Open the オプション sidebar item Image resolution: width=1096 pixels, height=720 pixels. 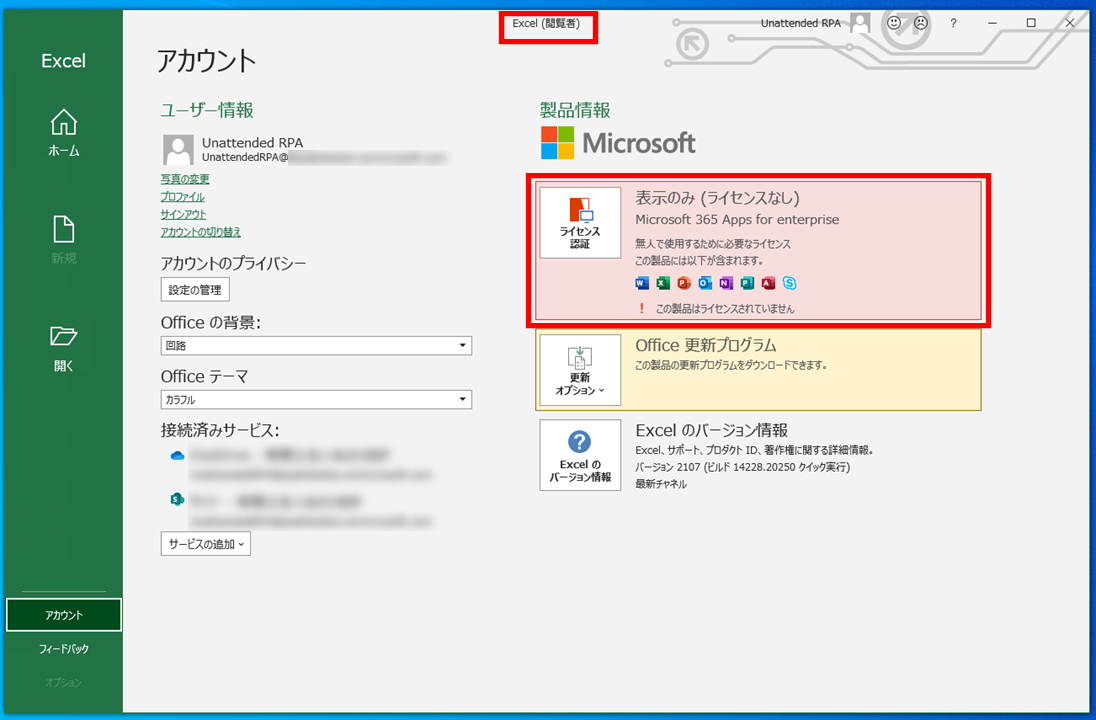(x=64, y=682)
